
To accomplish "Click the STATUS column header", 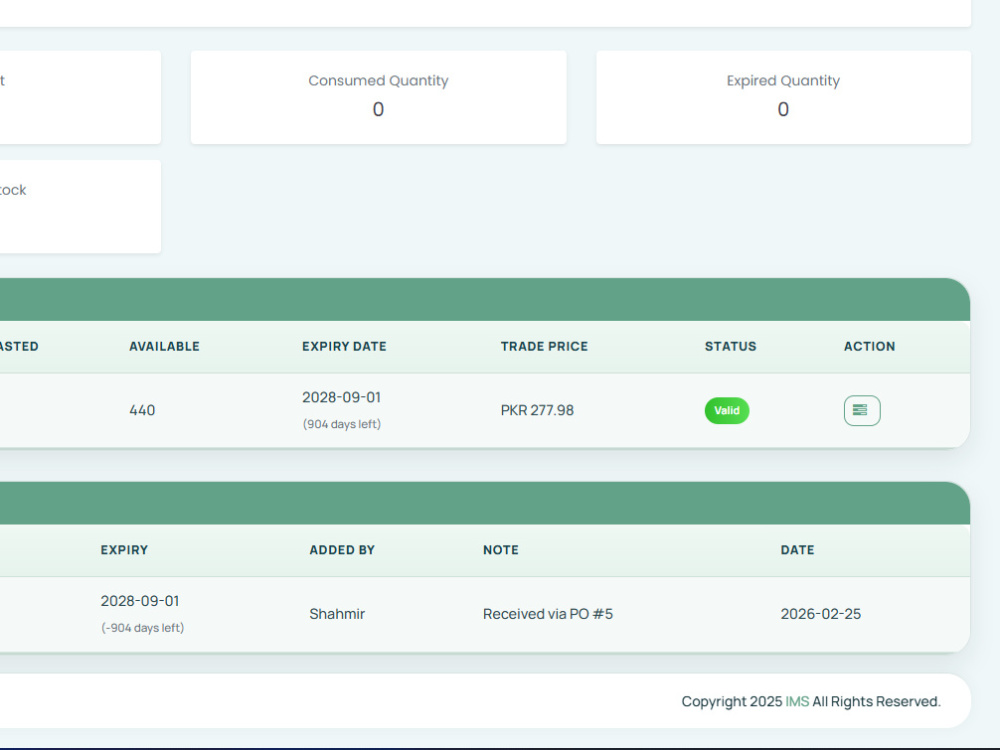I will (730, 346).
